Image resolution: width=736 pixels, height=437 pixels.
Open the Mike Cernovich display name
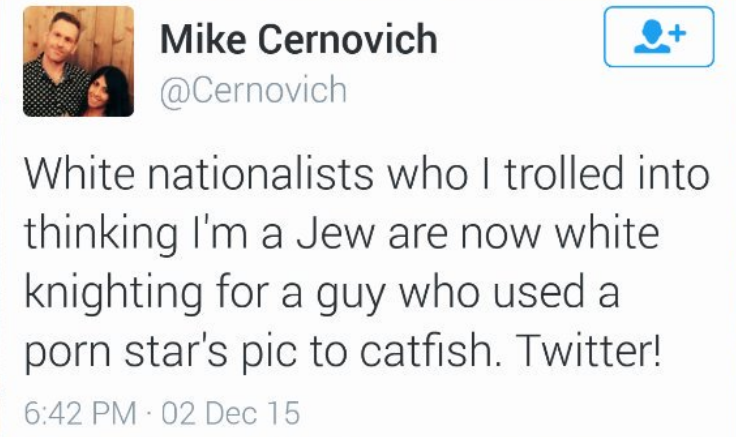coord(298,39)
